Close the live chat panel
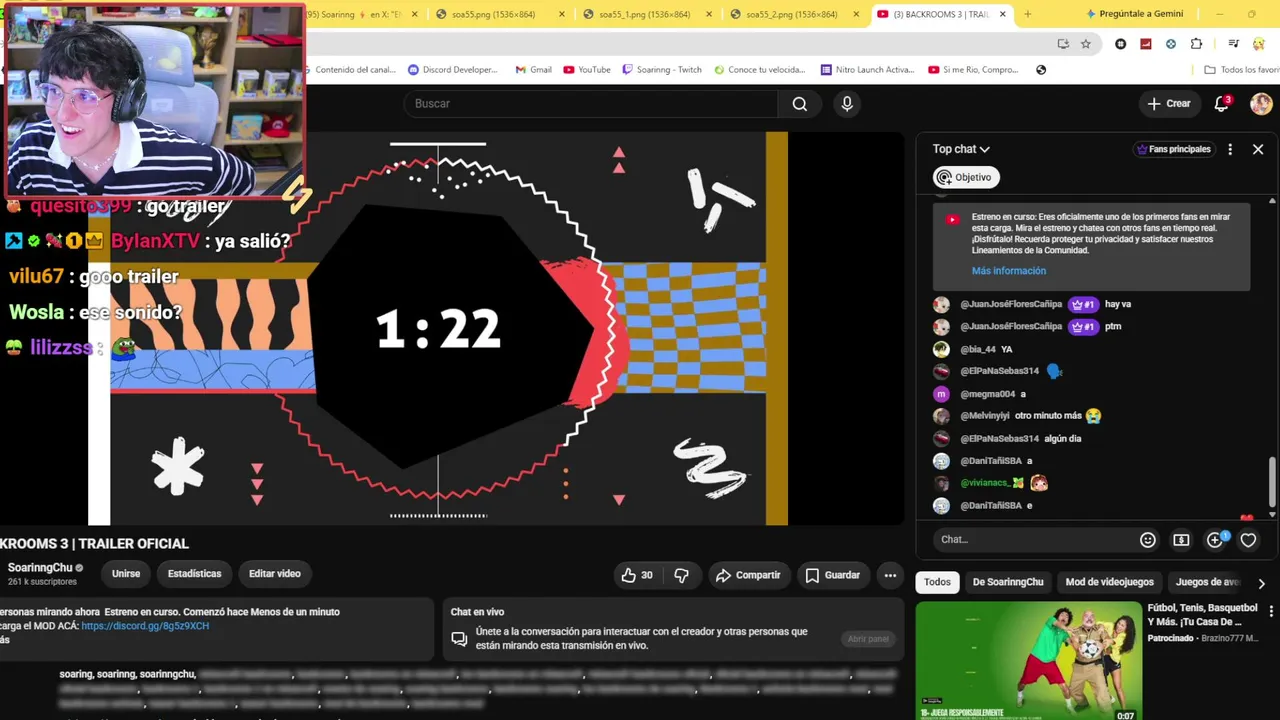 [x=1258, y=149]
